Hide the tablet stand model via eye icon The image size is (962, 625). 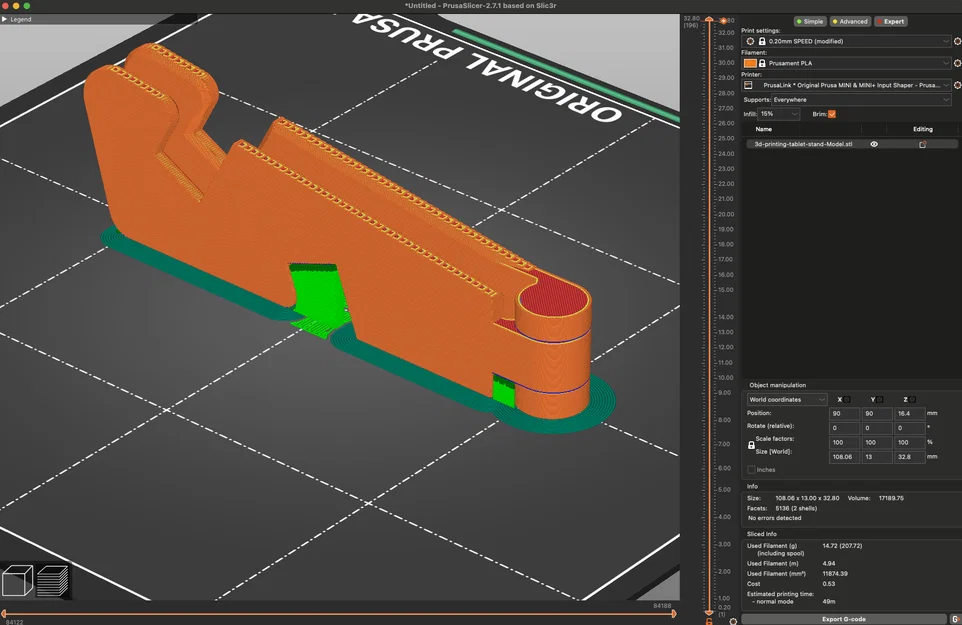874,144
